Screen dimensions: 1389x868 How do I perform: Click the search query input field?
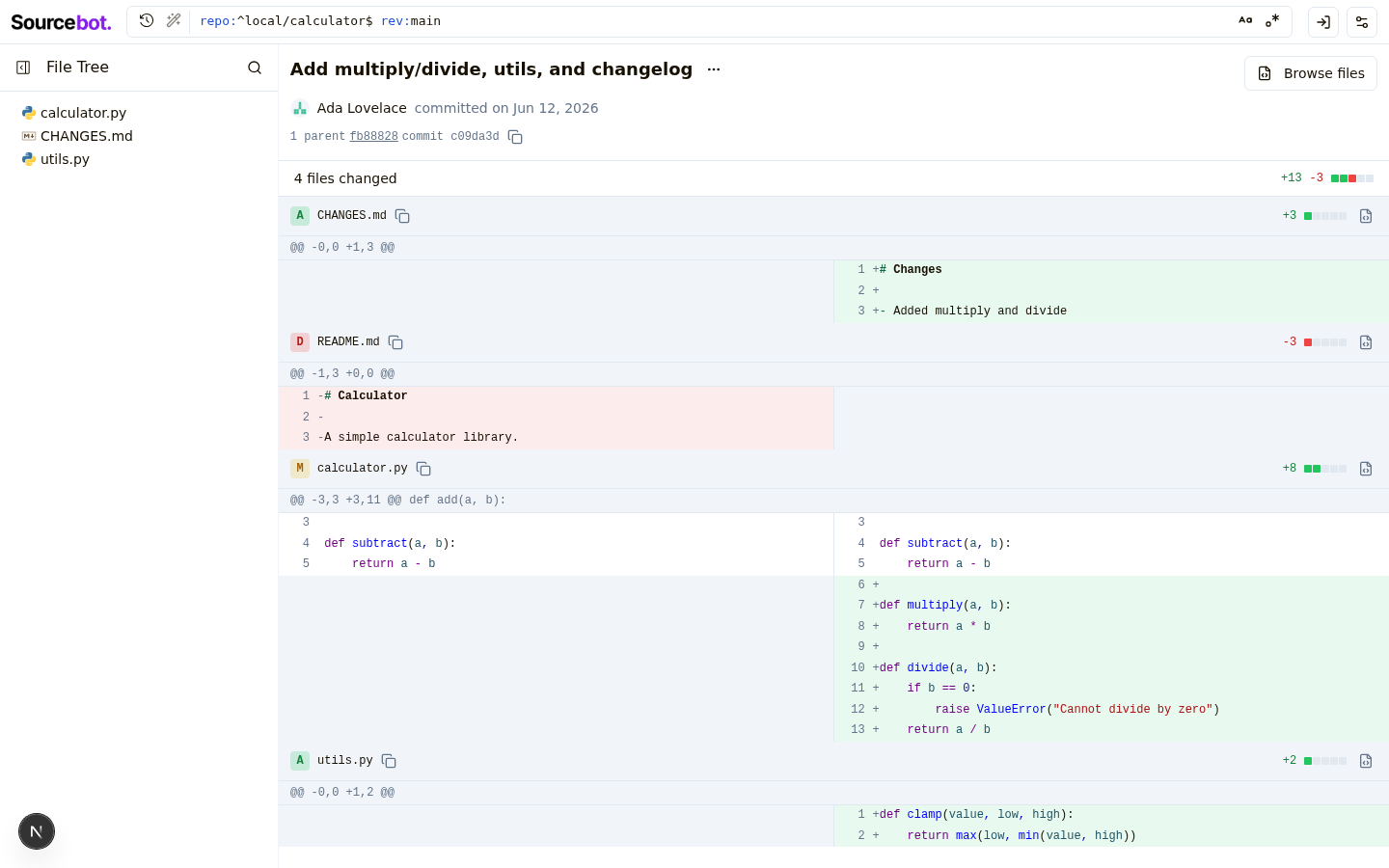pyautogui.click(x=714, y=20)
